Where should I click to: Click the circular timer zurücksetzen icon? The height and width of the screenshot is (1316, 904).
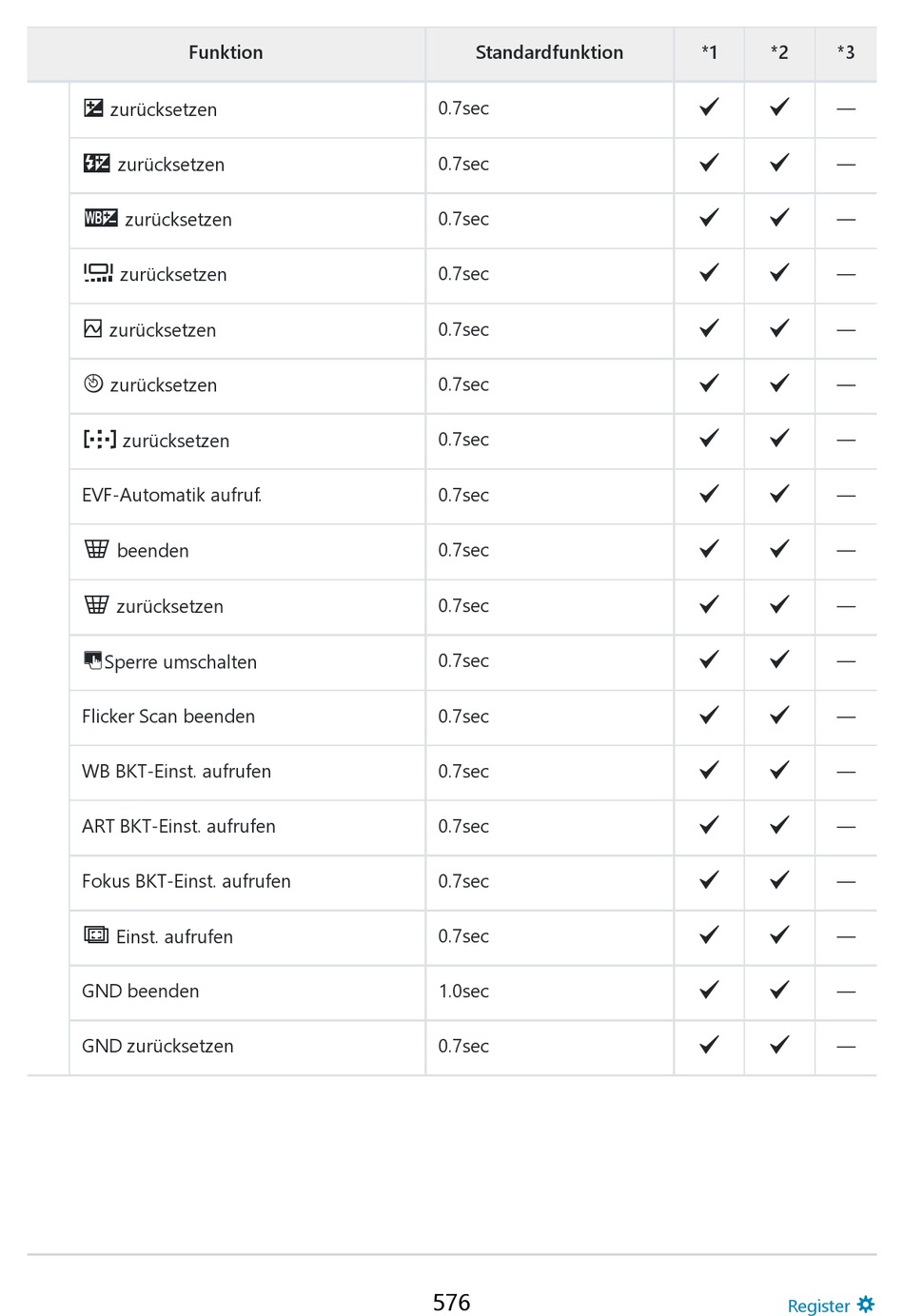[x=93, y=383]
